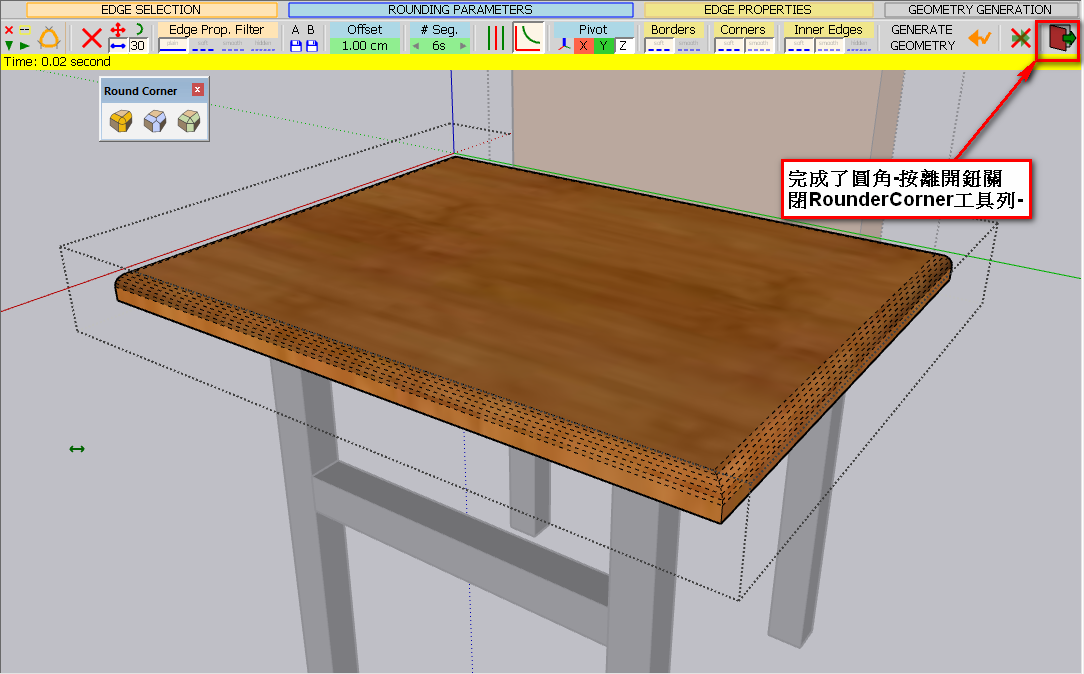Toggle the hidden edge filter under Edge Prop. Filter

tap(263, 46)
